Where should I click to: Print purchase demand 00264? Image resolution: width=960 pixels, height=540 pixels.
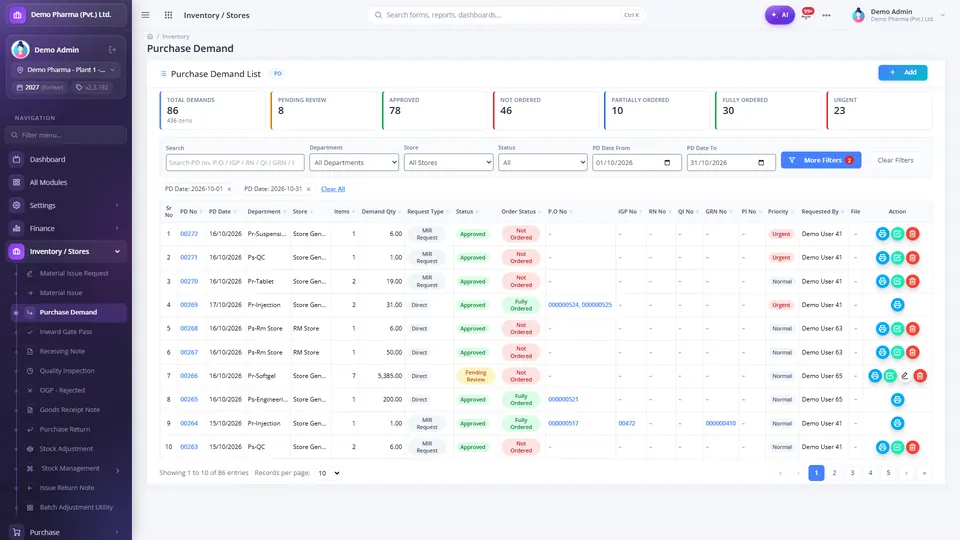898,423
